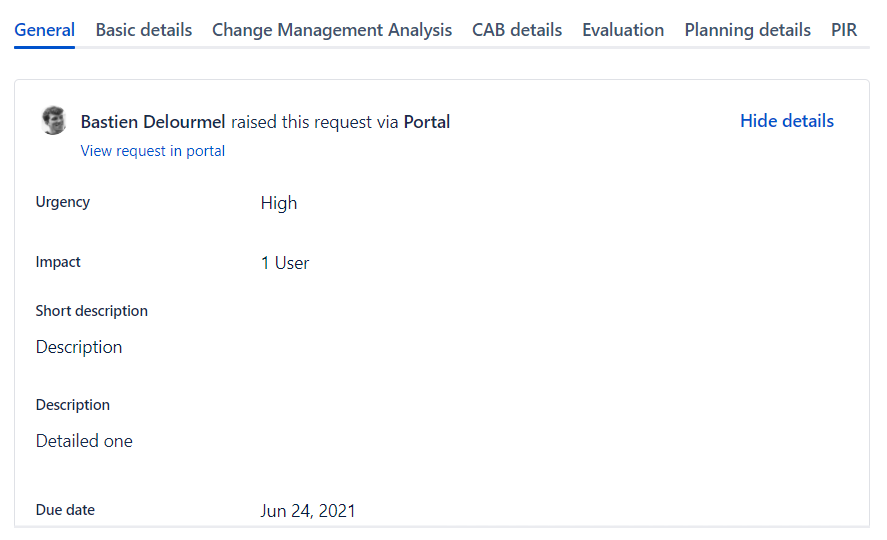Switch to the PIR tab
Viewport: 887px width, 540px height.
(843, 30)
